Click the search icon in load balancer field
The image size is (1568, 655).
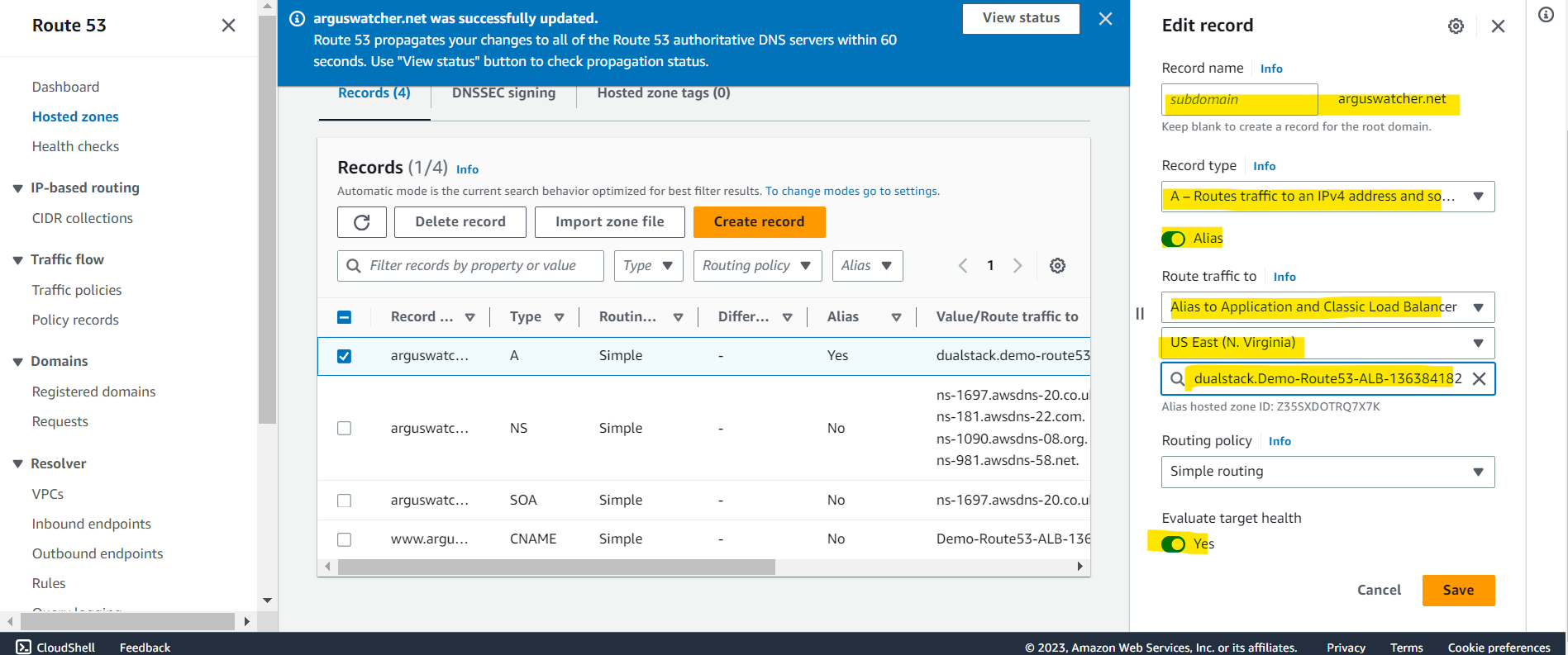pyautogui.click(x=1177, y=379)
